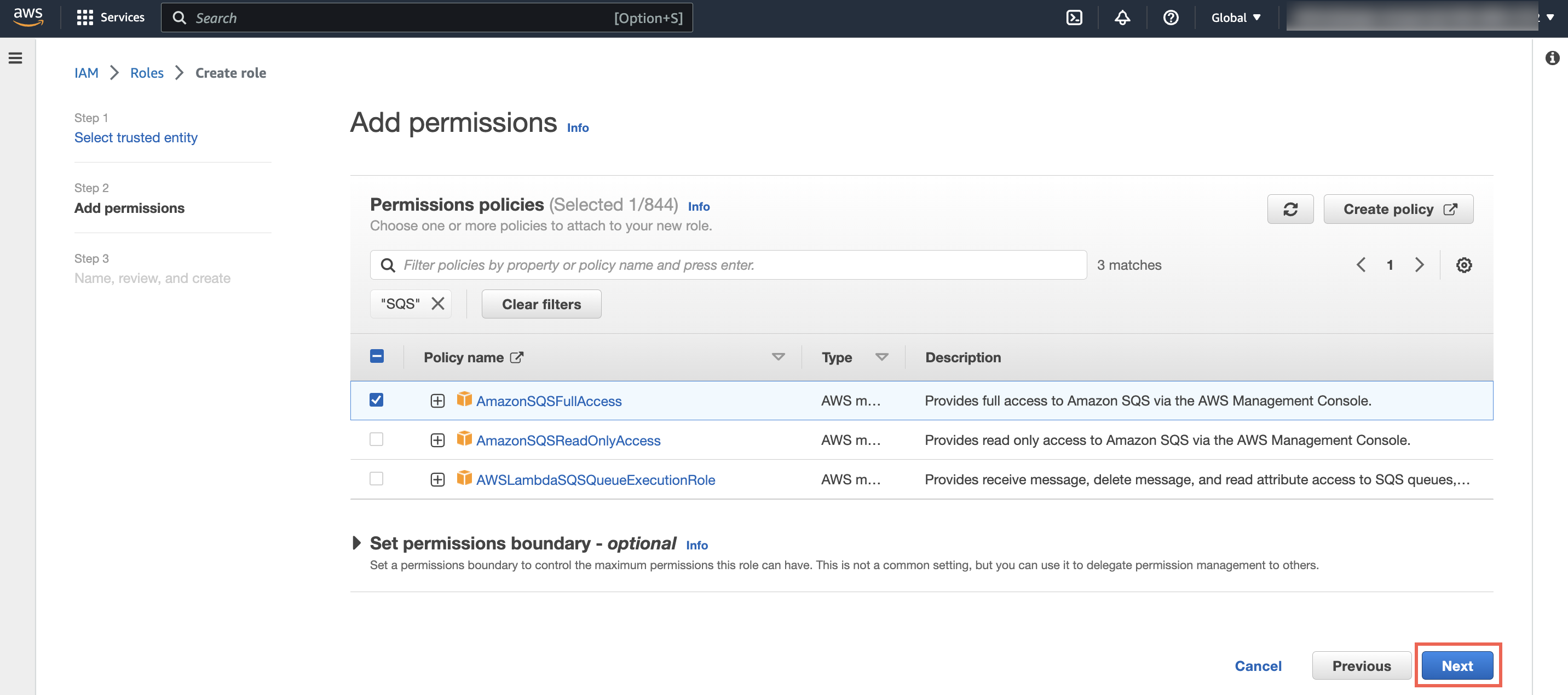Image resolution: width=1568 pixels, height=695 pixels.
Task: Click the refresh policies icon
Action: tap(1291, 209)
